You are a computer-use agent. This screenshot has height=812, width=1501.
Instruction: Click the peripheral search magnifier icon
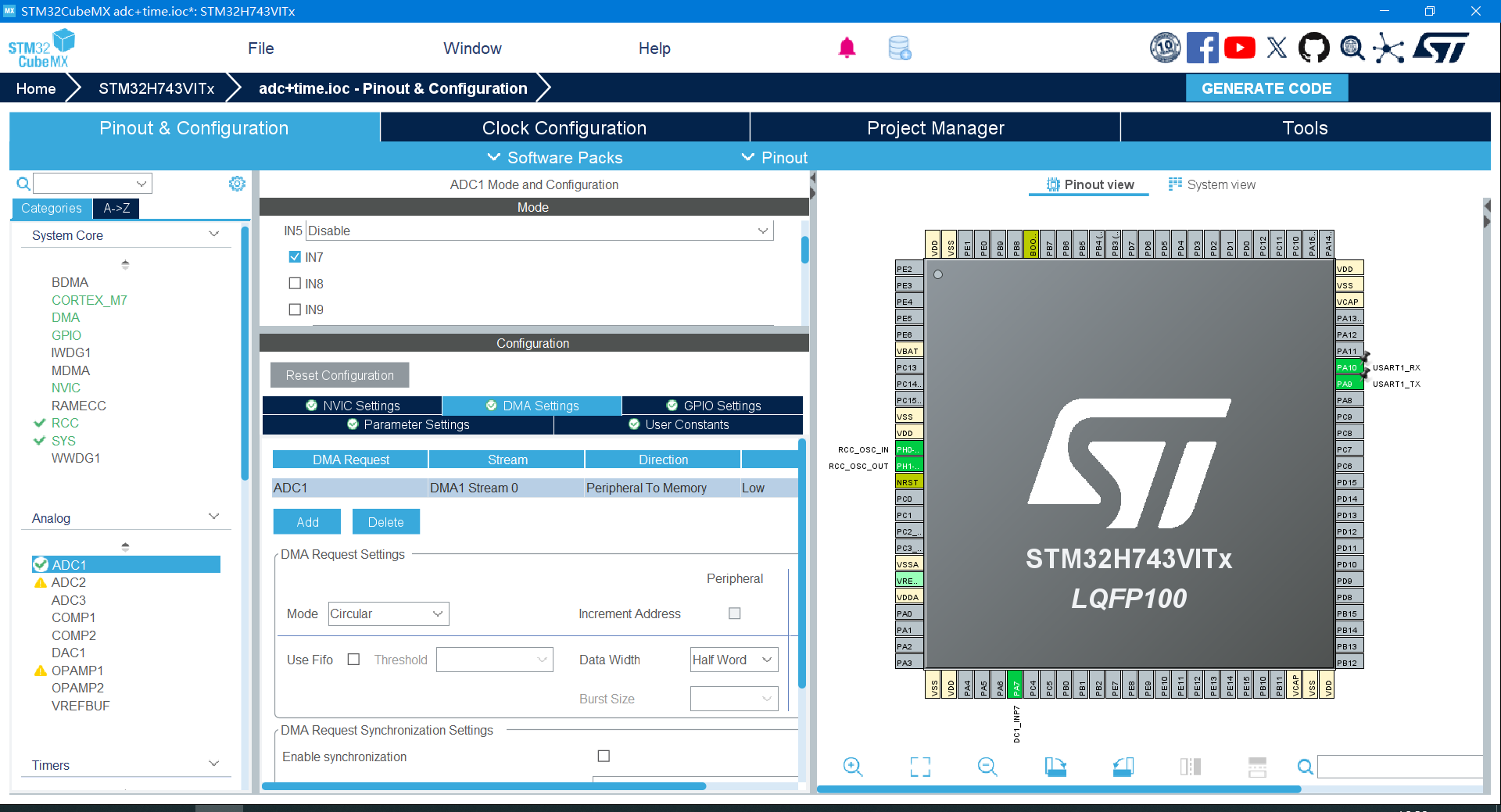point(23,184)
